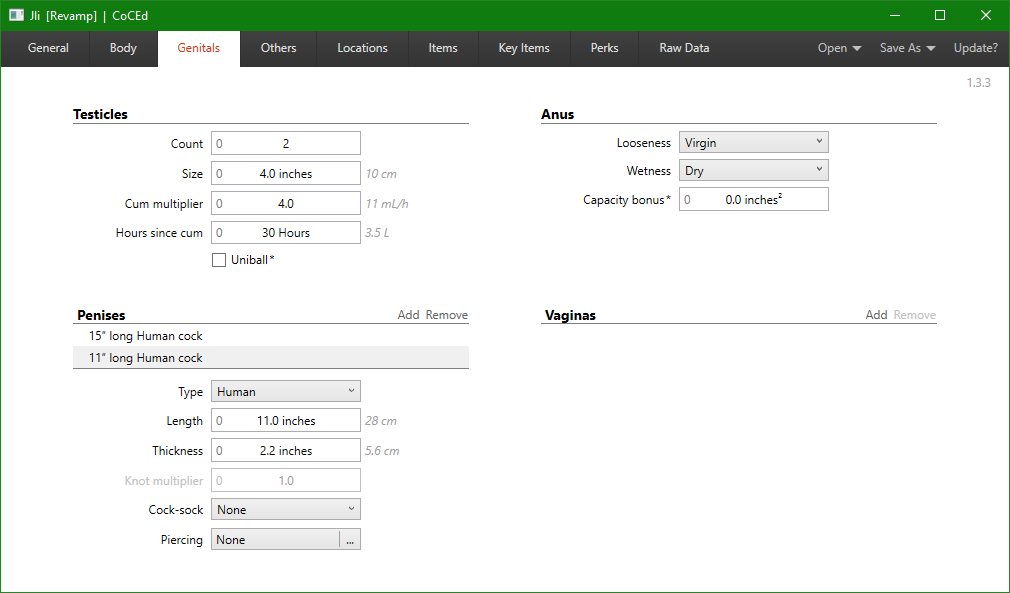Click Remove in the Penises section
Screen dimensions: 1010x593
point(446,315)
